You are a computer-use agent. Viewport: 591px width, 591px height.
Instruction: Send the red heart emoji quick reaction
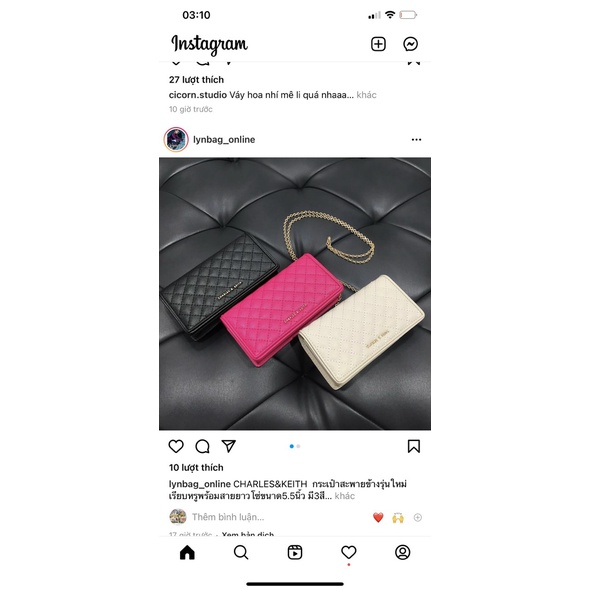click(x=378, y=518)
